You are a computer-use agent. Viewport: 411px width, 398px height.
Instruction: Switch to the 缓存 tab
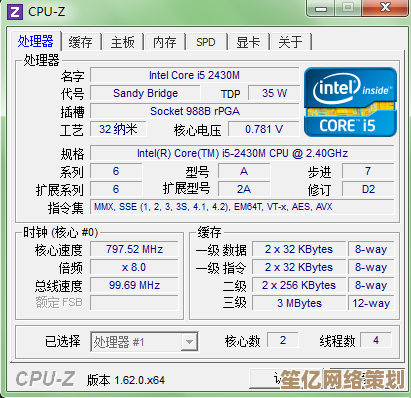tap(80, 42)
